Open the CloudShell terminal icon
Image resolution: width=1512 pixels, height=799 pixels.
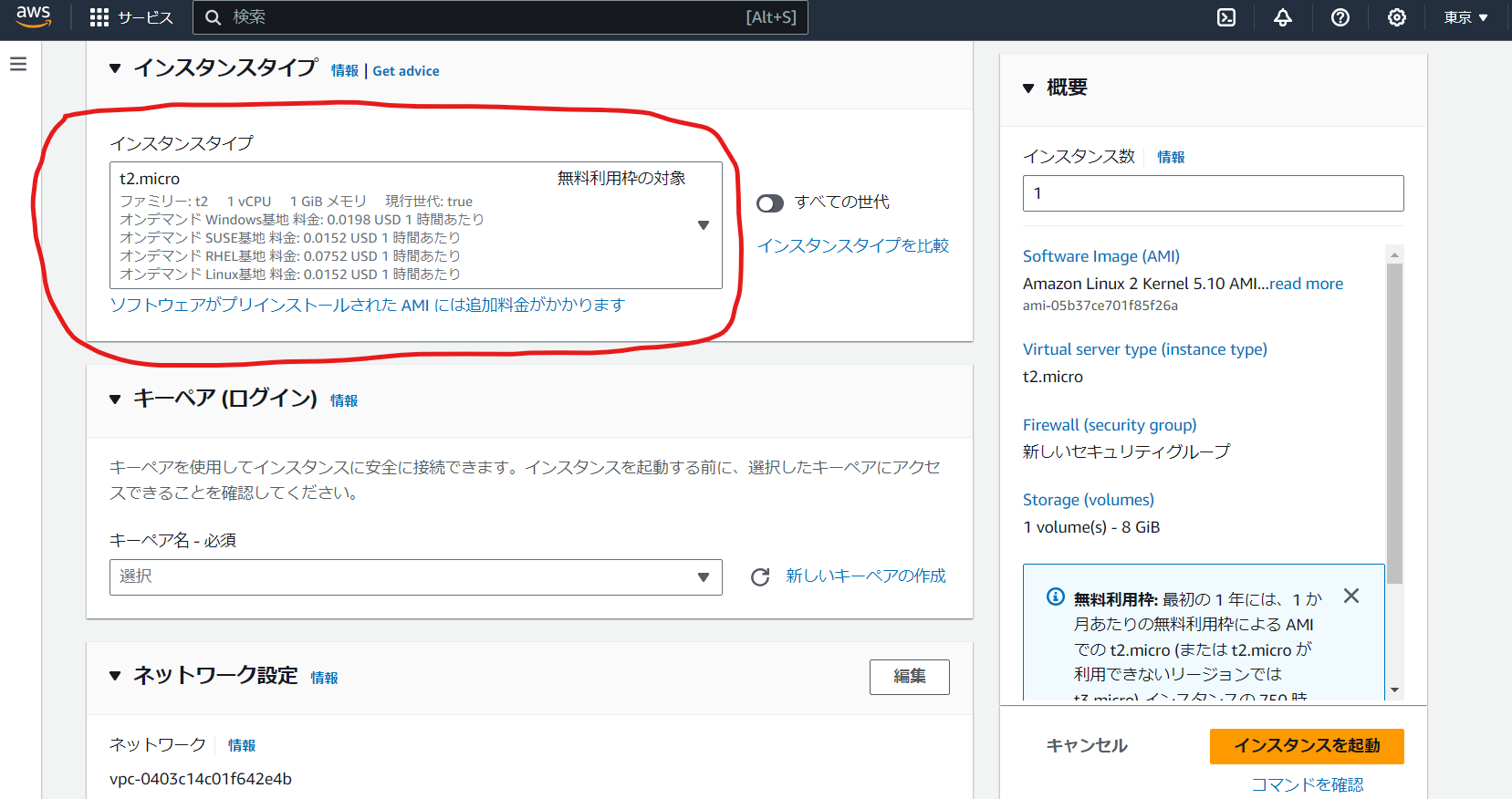[1226, 17]
